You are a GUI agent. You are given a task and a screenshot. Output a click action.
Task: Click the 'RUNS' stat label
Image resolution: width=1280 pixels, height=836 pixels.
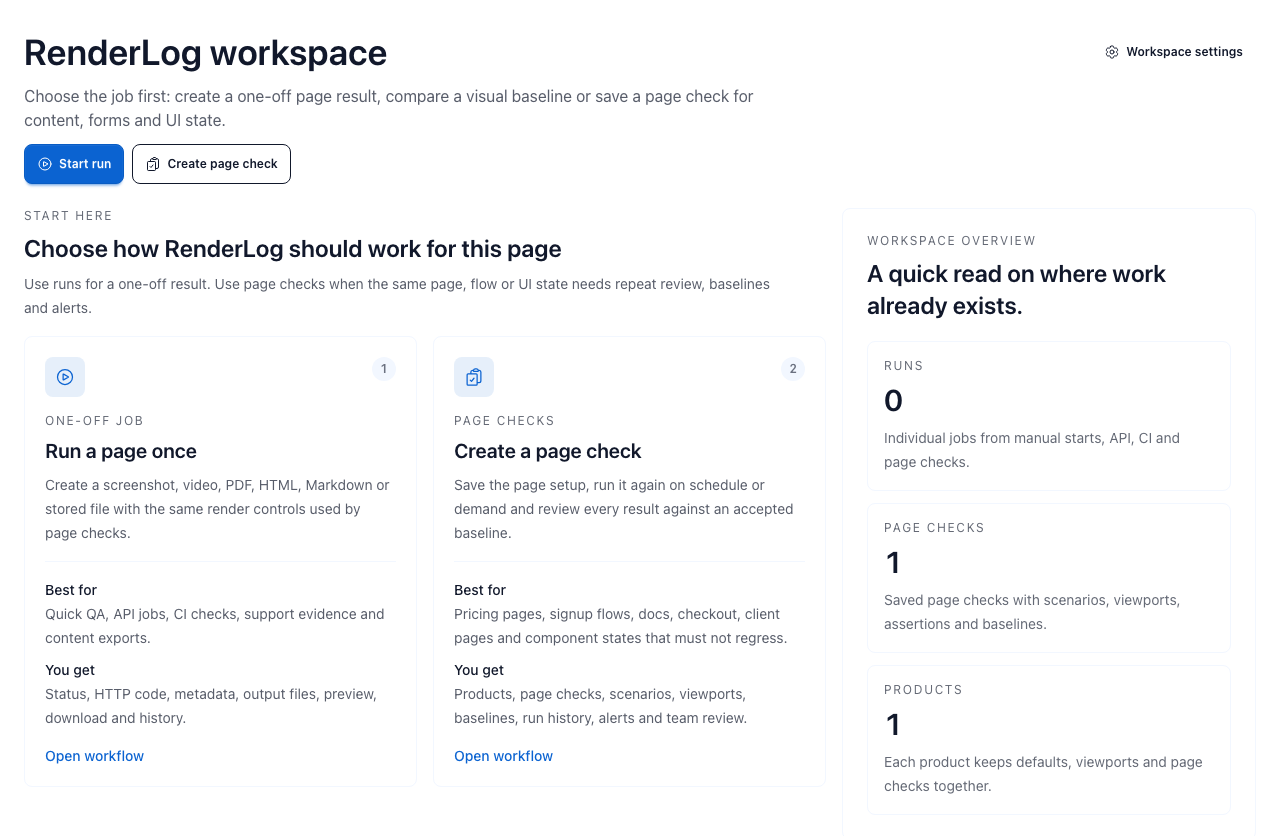click(x=904, y=366)
